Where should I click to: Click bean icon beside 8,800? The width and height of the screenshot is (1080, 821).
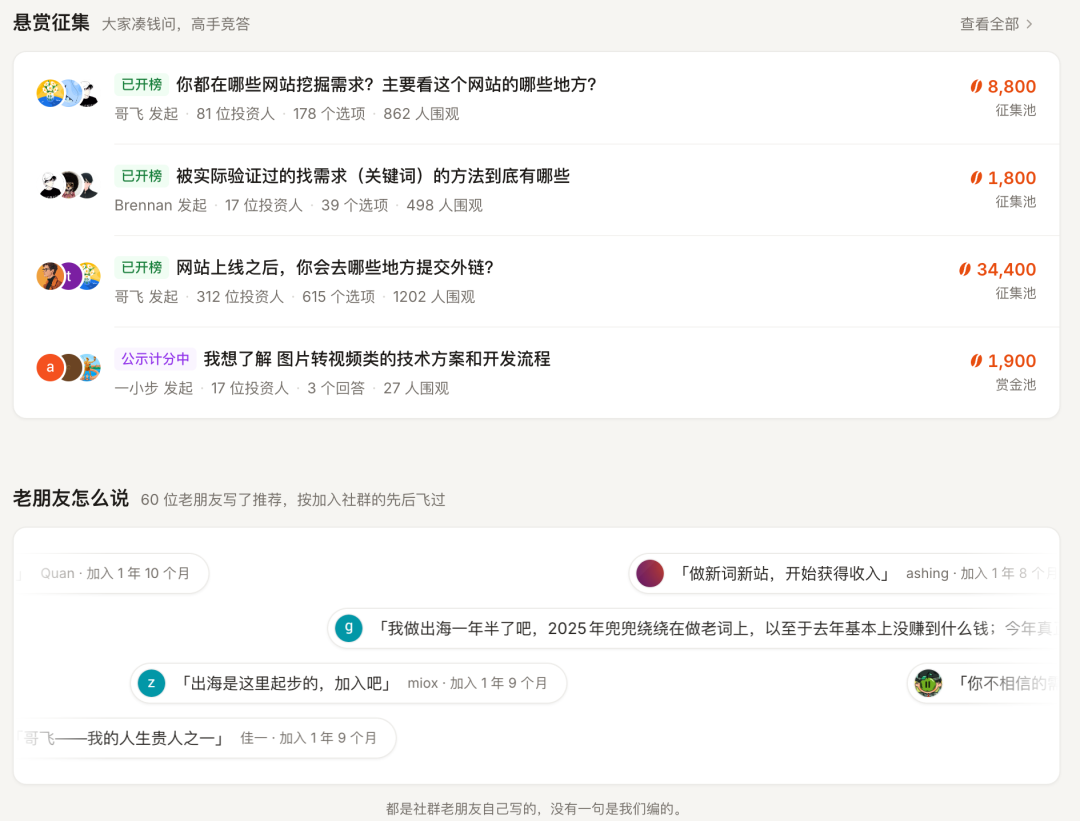click(x=976, y=87)
